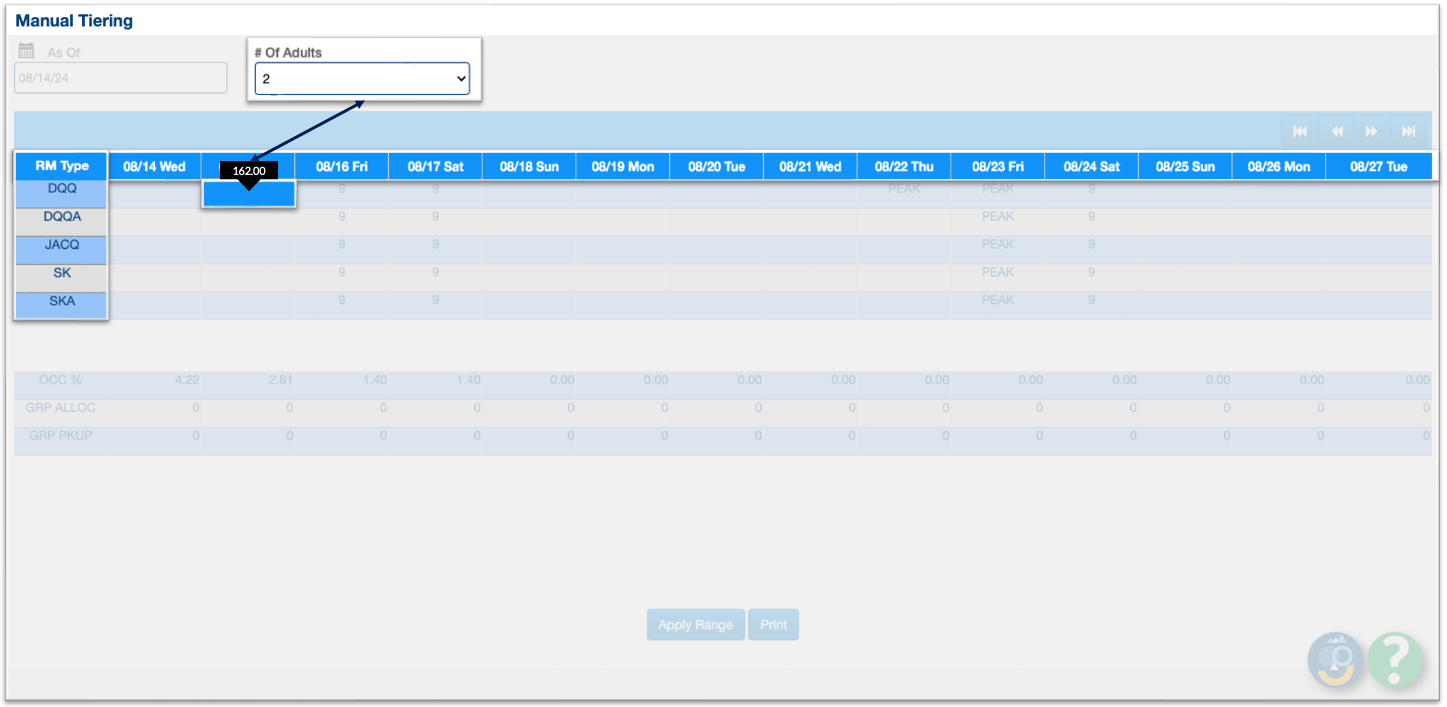The image size is (1447, 707).
Task: Choose the JACQ room type
Action: pos(62,245)
